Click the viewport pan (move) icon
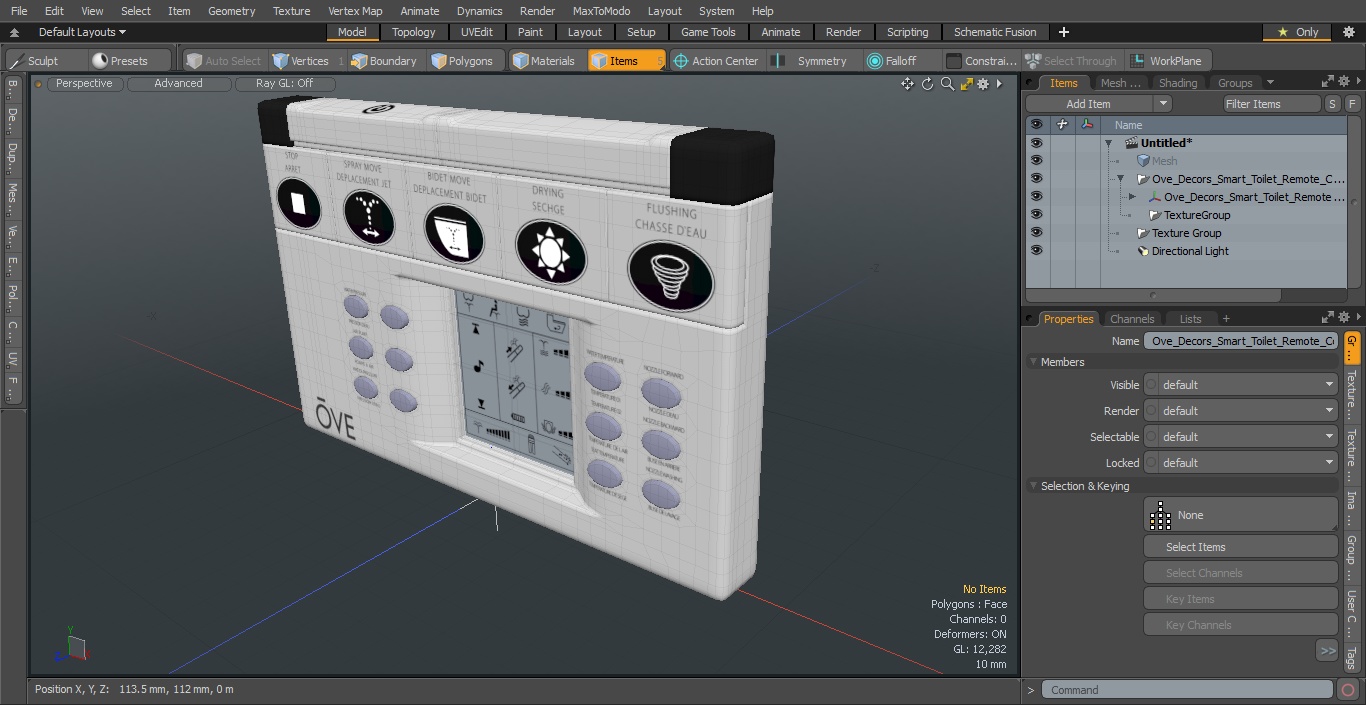Image resolution: width=1366 pixels, height=705 pixels. point(907,84)
